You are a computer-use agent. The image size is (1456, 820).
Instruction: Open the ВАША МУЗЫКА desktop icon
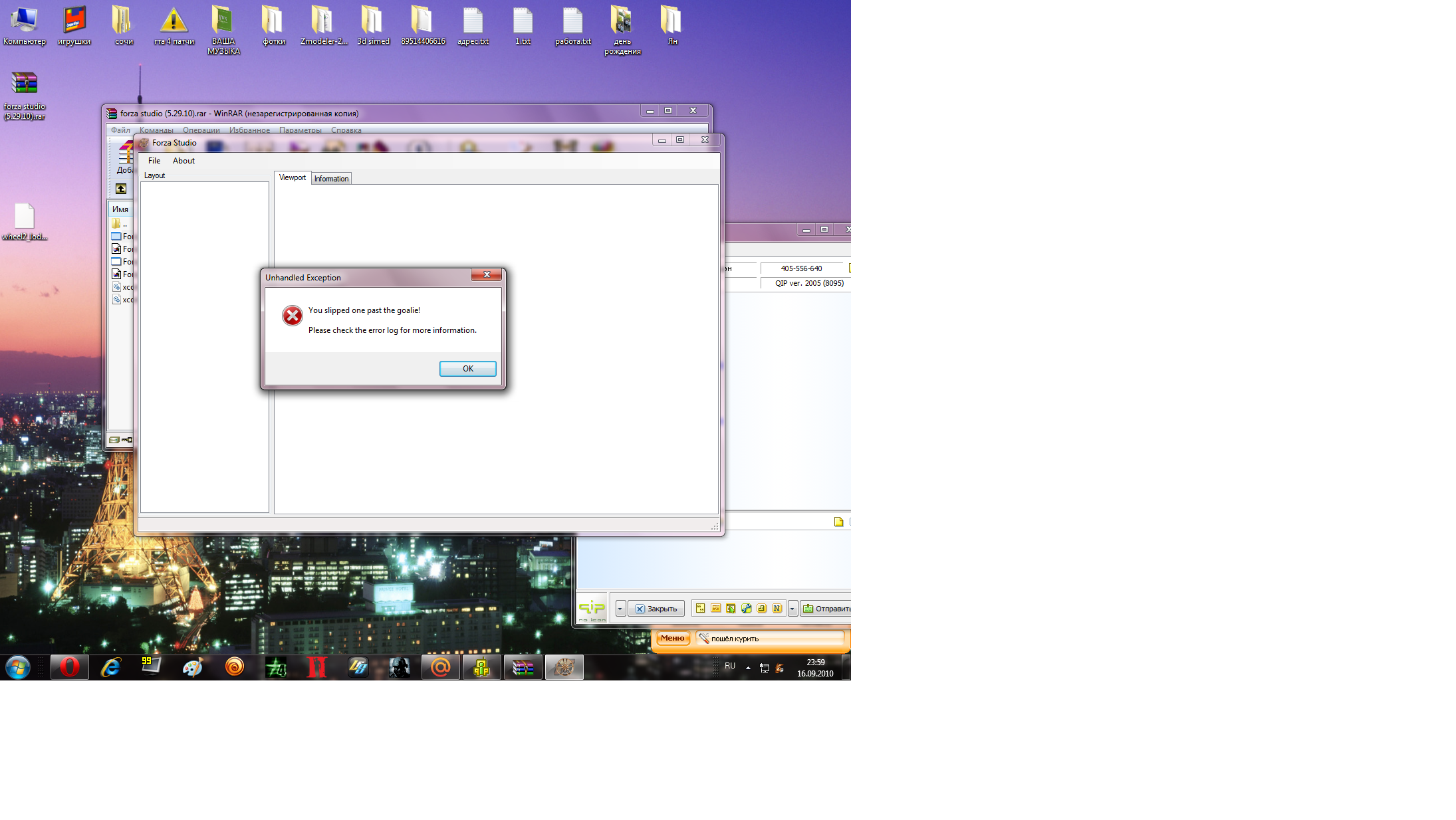click(223, 31)
